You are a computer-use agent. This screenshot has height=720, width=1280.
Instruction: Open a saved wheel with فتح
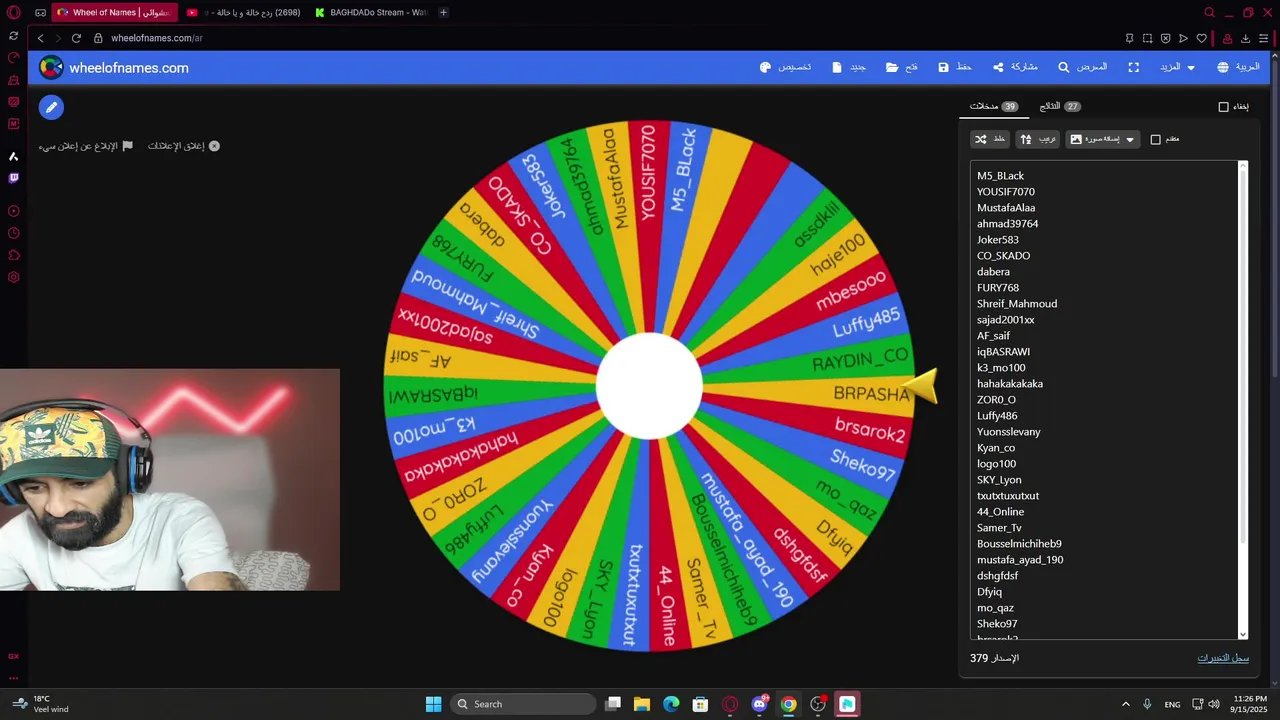click(x=902, y=67)
